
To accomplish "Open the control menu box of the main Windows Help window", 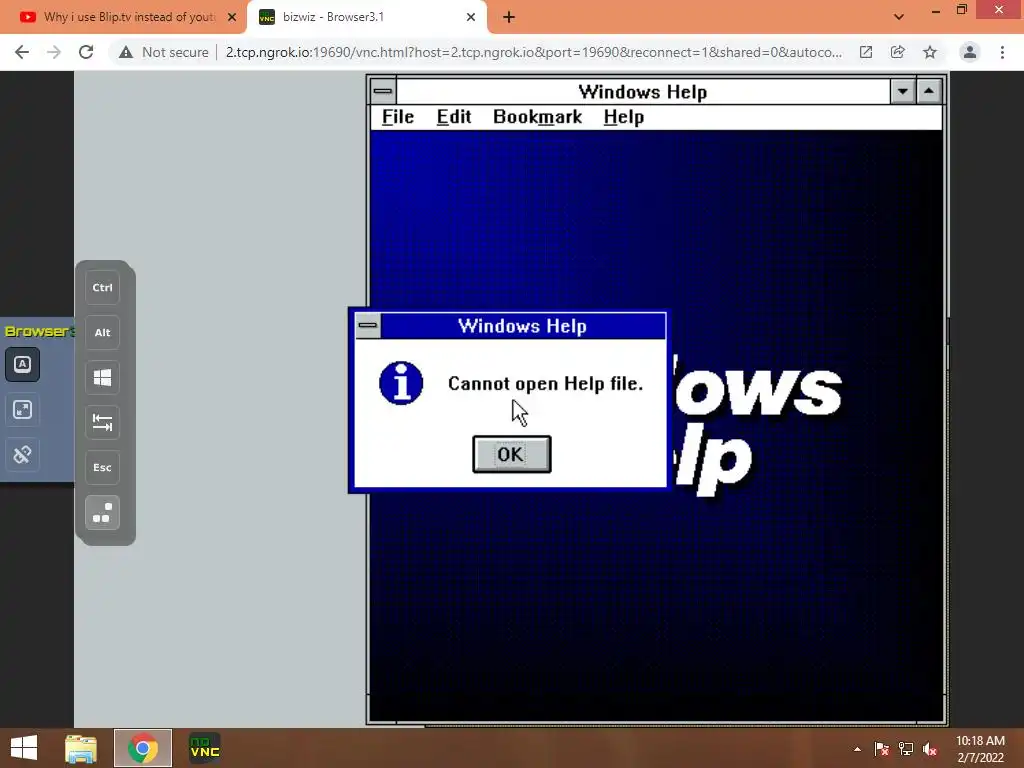I will (x=383, y=91).
